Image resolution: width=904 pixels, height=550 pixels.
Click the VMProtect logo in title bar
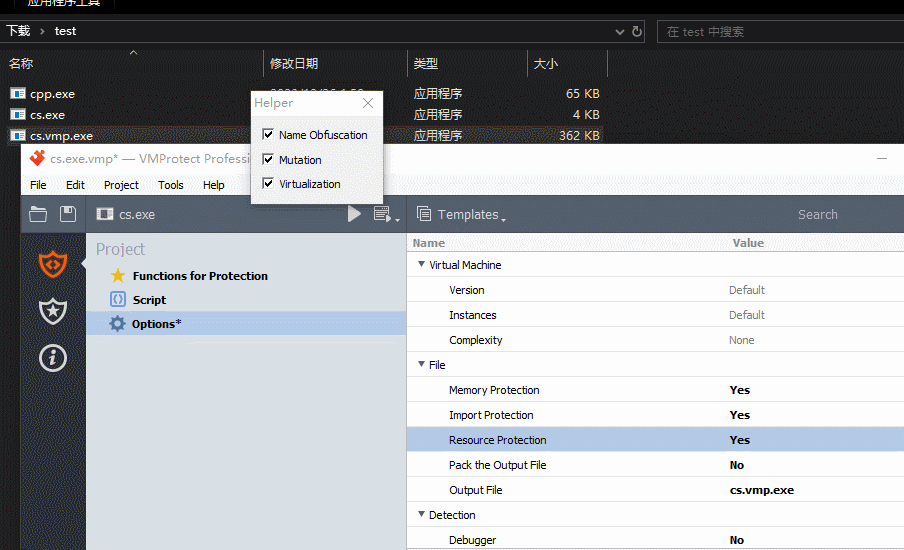click(37, 158)
